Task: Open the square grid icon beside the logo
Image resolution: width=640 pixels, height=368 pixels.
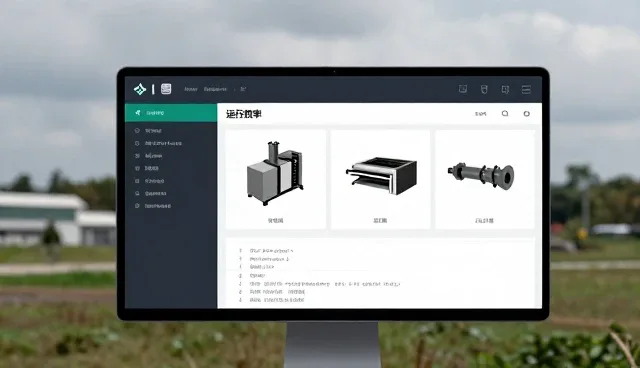Action: (x=166, y=89)
